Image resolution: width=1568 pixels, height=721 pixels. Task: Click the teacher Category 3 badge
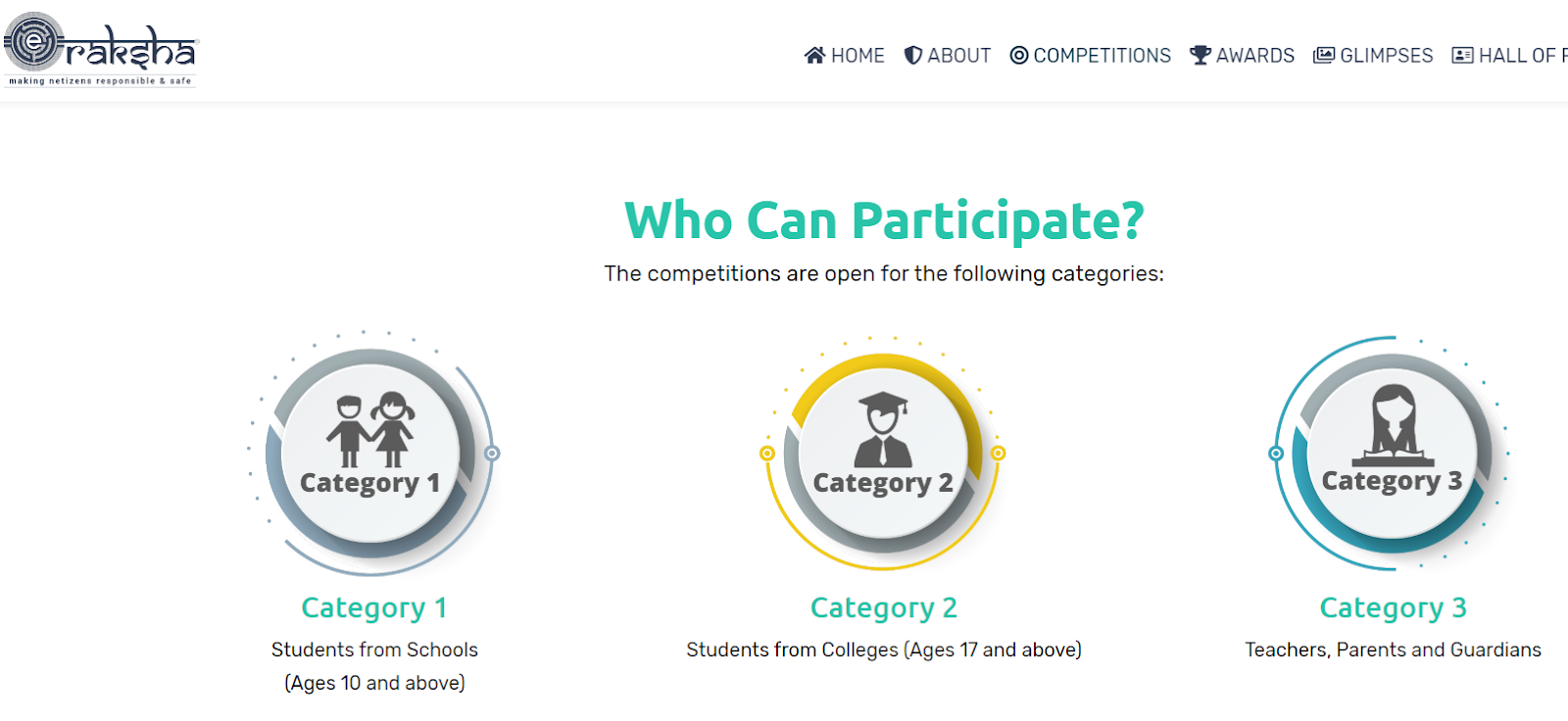click(1392, 453)
